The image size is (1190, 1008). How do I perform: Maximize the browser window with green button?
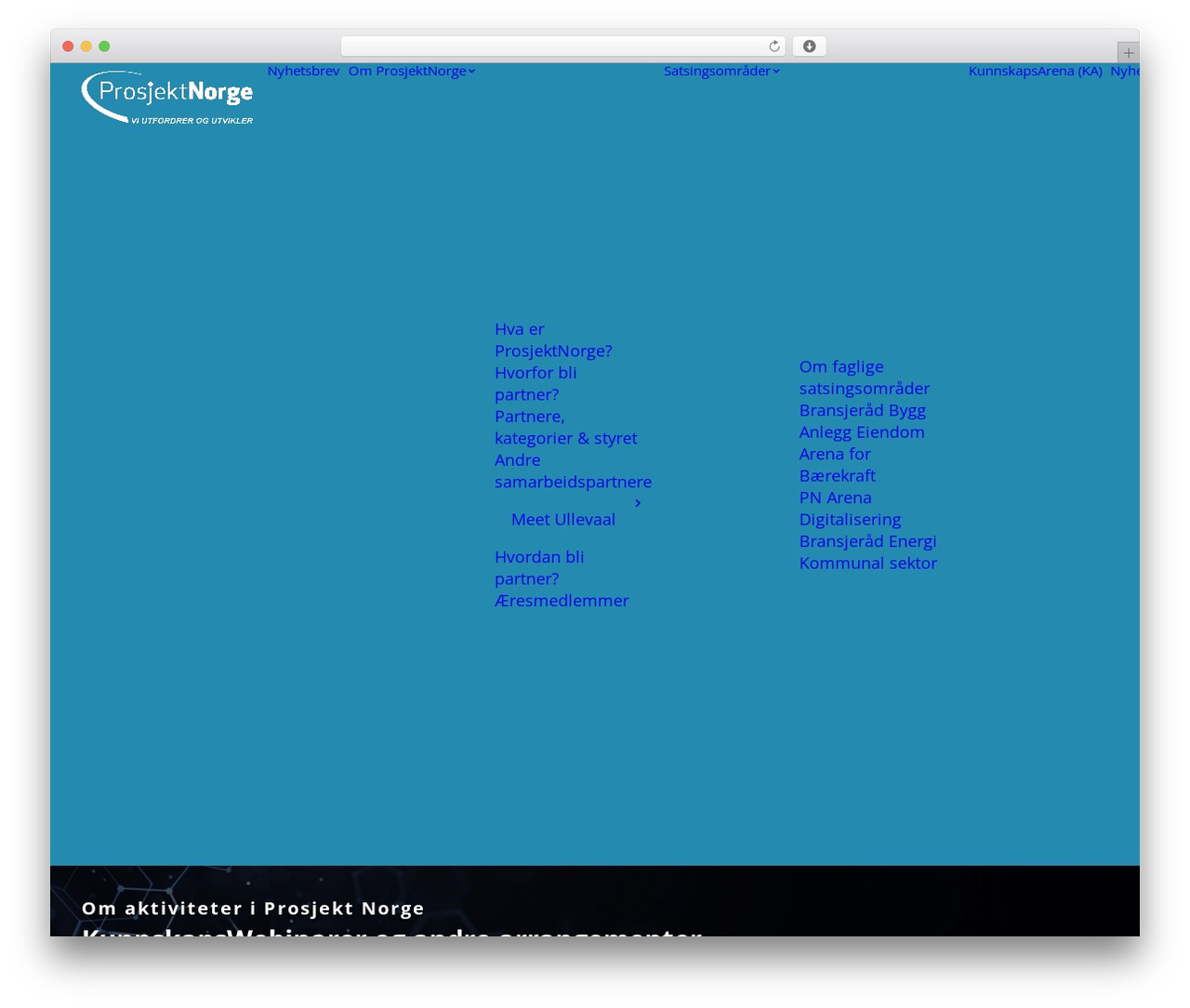104,46
